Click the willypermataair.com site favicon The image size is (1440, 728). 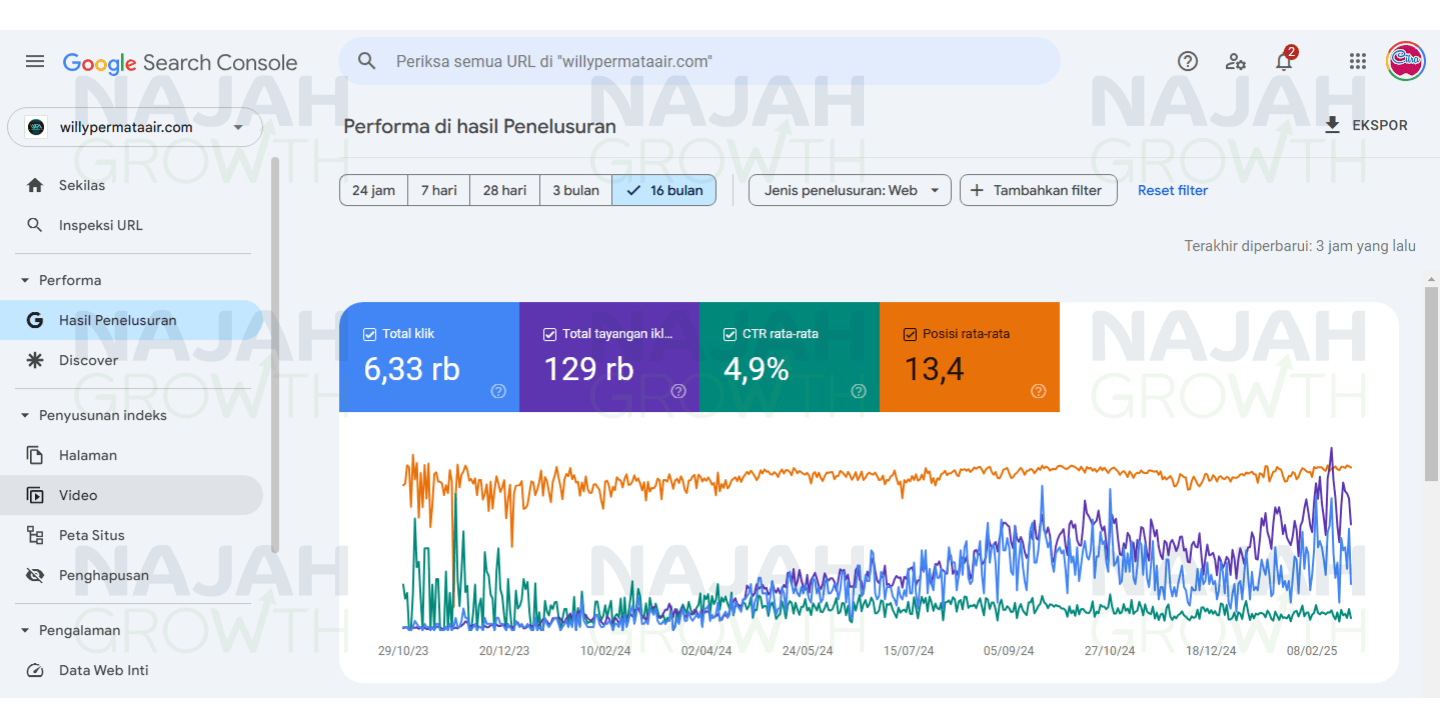tap(36, 127)
